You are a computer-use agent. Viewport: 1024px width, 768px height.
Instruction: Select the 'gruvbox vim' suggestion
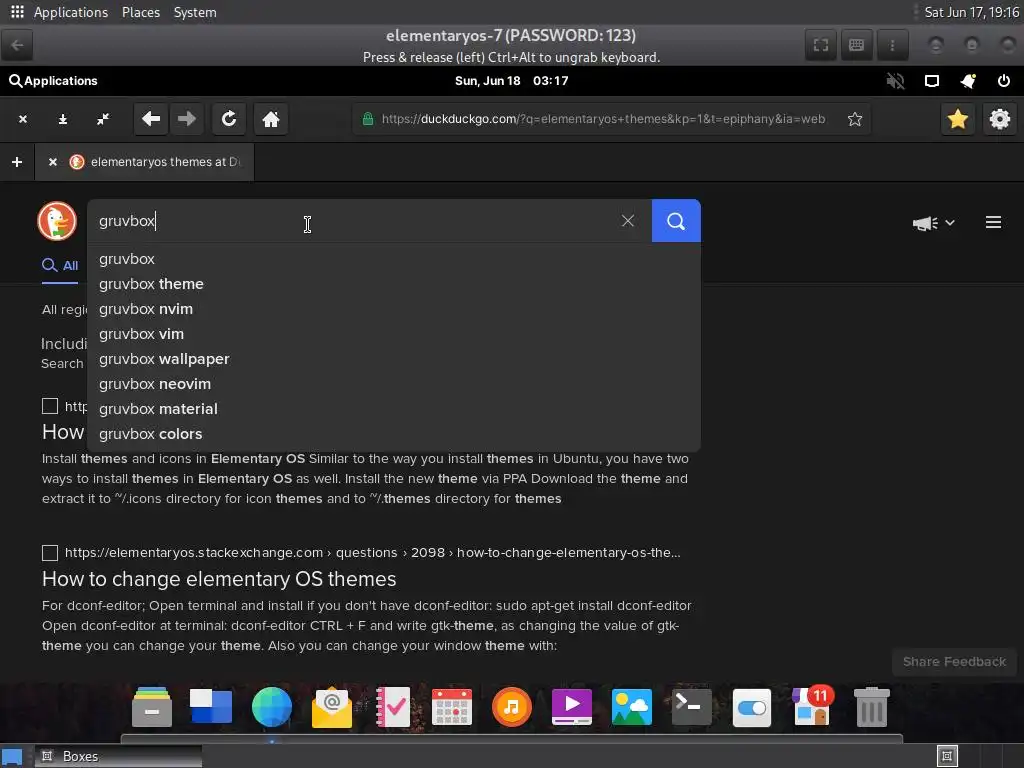coord(394,334)
